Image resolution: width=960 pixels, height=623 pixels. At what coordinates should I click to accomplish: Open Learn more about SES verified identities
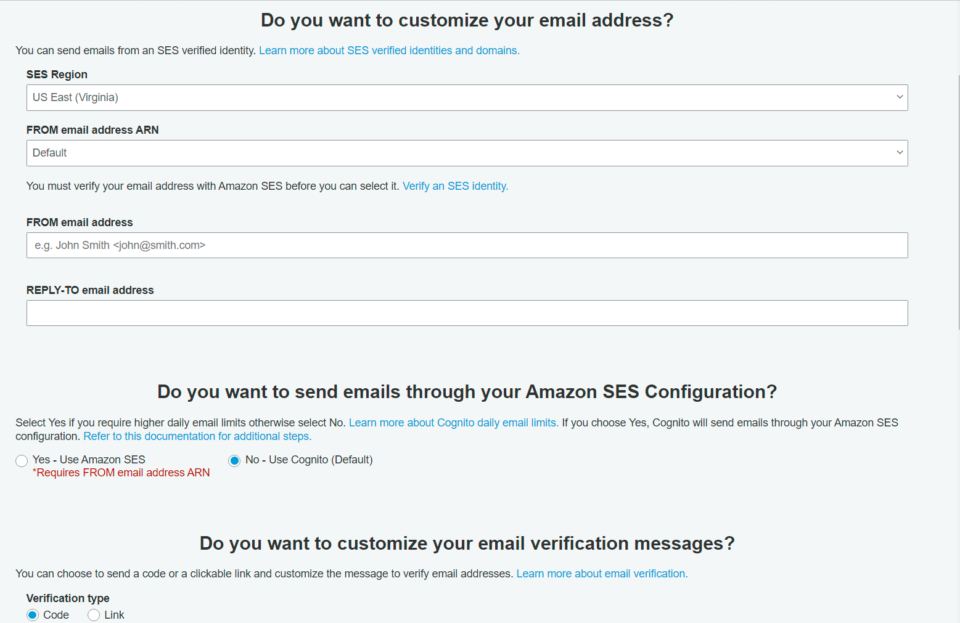coord(389,50)
